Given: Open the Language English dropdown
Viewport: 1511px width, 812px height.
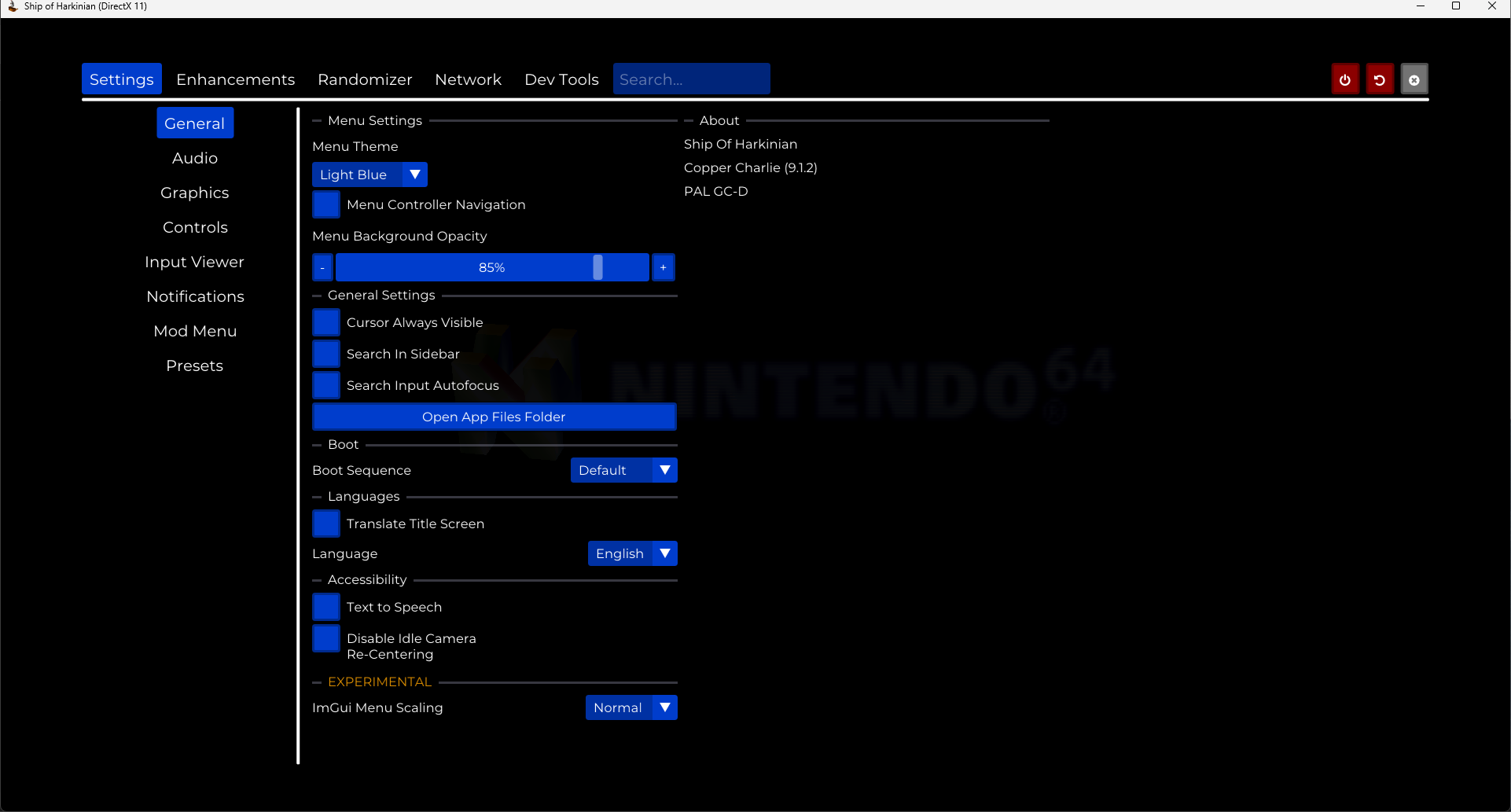Looking at the screenshot, I should [632, 553].
